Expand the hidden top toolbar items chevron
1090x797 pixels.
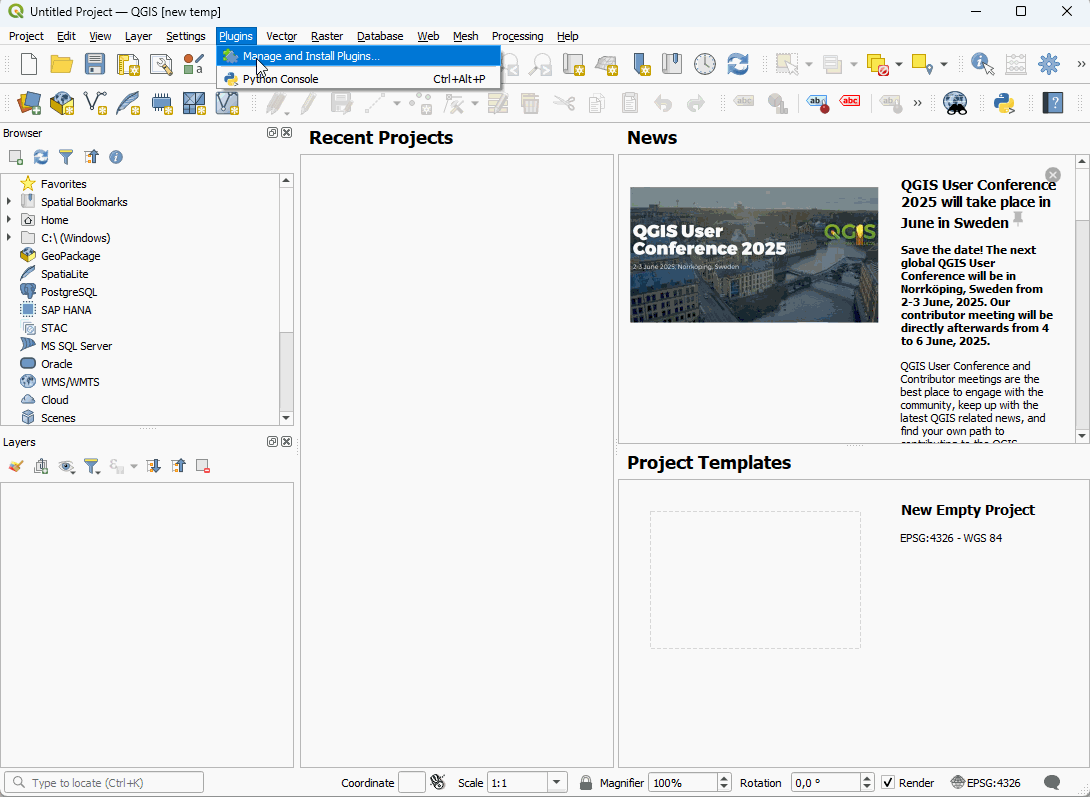[1081, 64]
